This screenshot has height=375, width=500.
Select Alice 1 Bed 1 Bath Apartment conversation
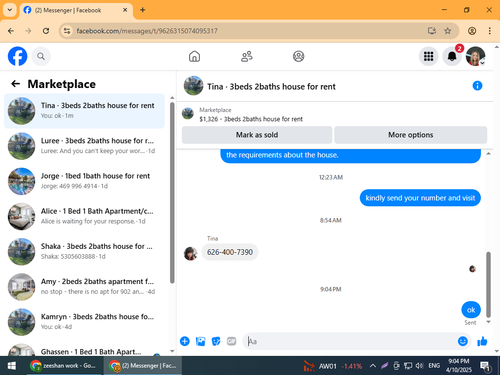point(84,216)
